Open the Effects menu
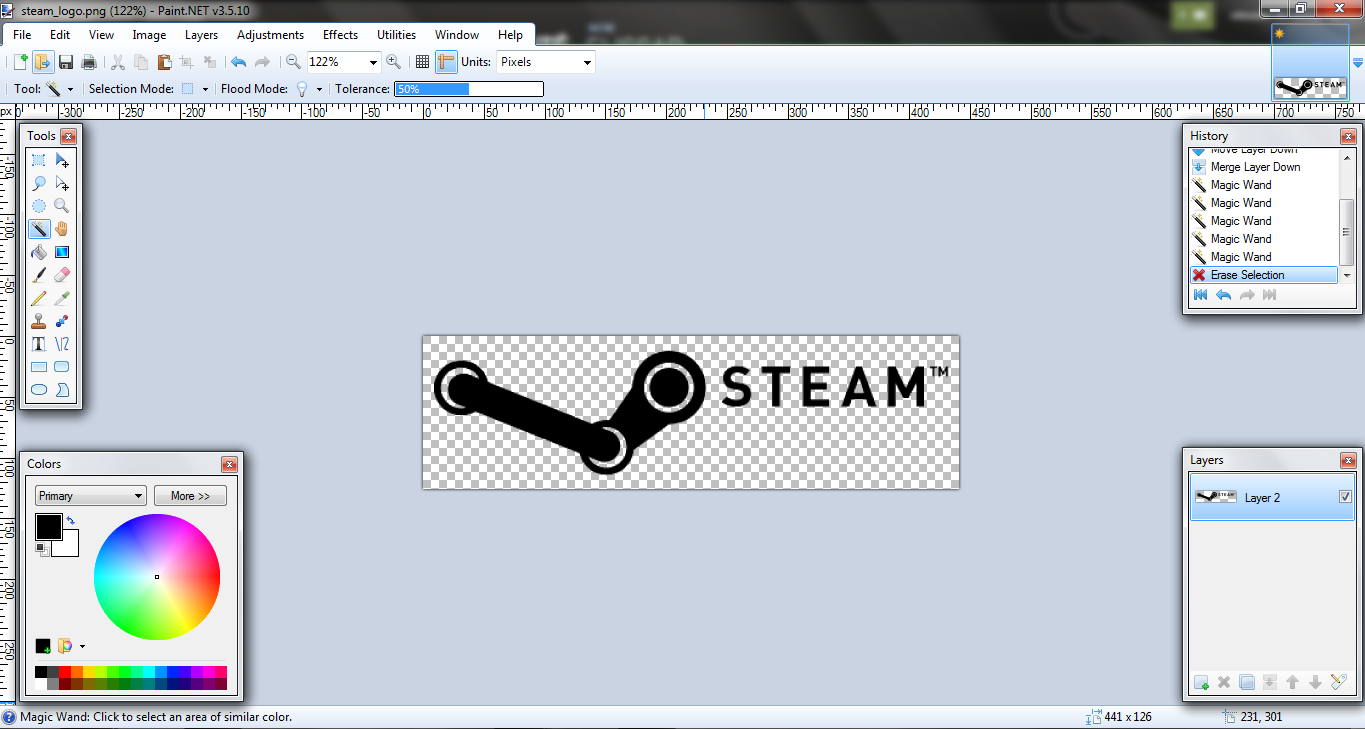 click(x=340, y=35)
